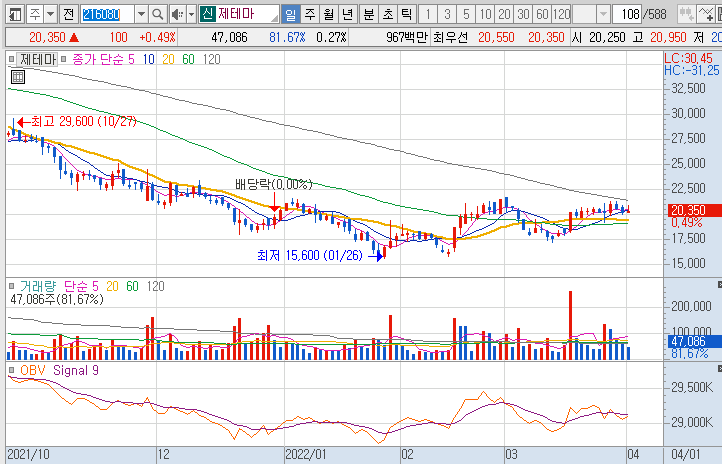
Task: Click the 30 interval button
Action: (x=523, y=15)
